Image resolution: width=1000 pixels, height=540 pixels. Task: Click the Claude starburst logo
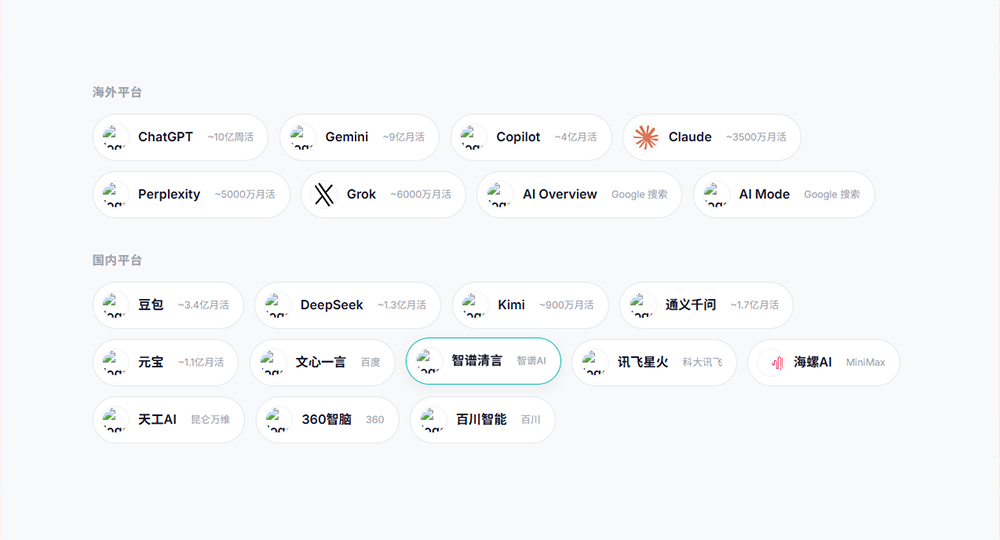pyautogui.click(x=645, y=137)
